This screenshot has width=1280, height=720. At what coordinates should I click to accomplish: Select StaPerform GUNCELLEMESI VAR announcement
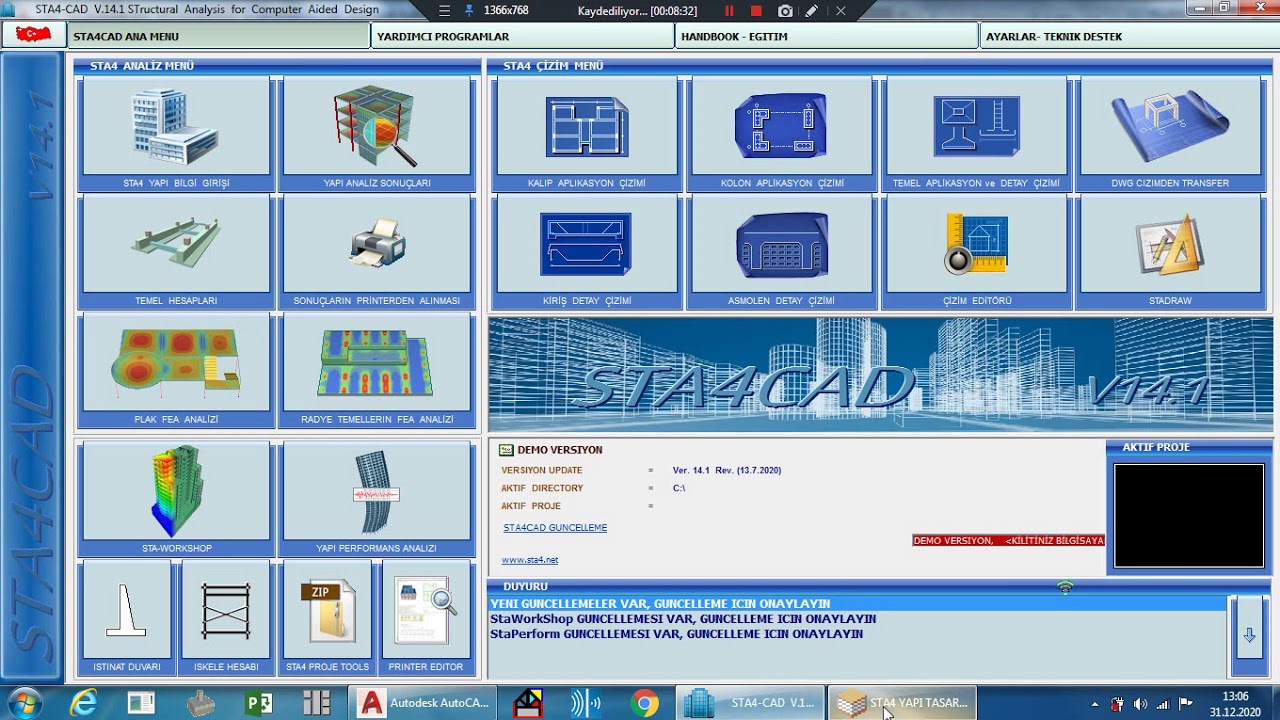[x=676, y=634]
